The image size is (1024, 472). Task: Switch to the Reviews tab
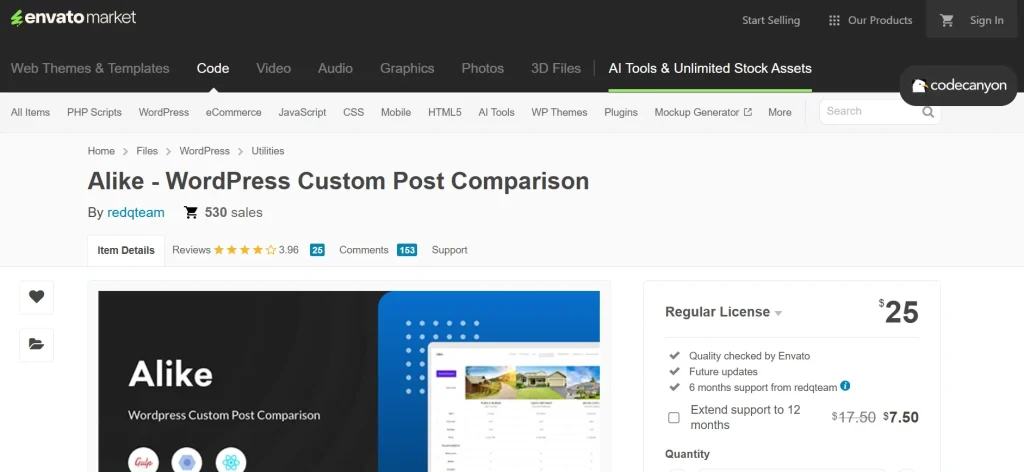(191, 250)
